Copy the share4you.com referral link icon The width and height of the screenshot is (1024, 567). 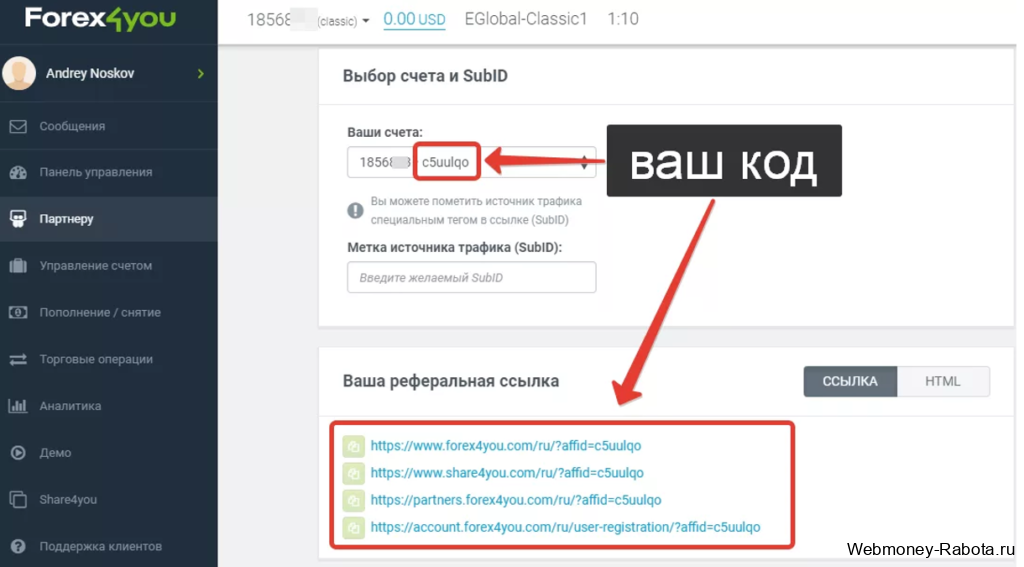pyautogui.click(x=353, y=473)
